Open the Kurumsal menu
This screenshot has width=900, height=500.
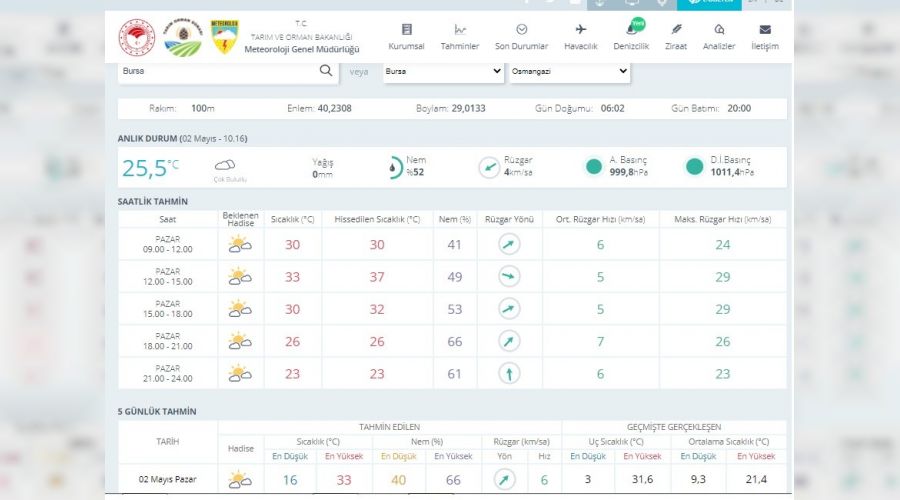(x=406, y=37)
